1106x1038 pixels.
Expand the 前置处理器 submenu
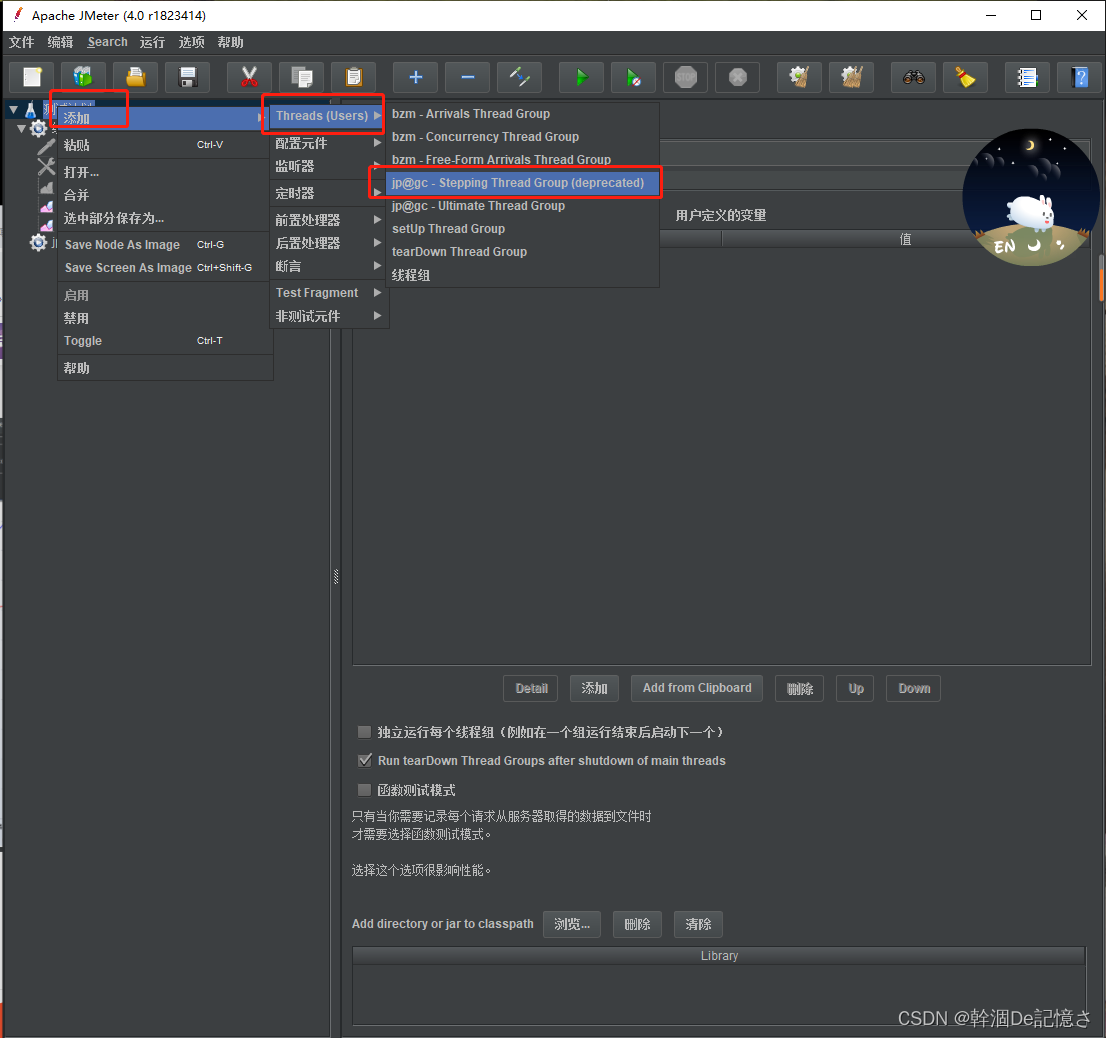click(327, 220)
